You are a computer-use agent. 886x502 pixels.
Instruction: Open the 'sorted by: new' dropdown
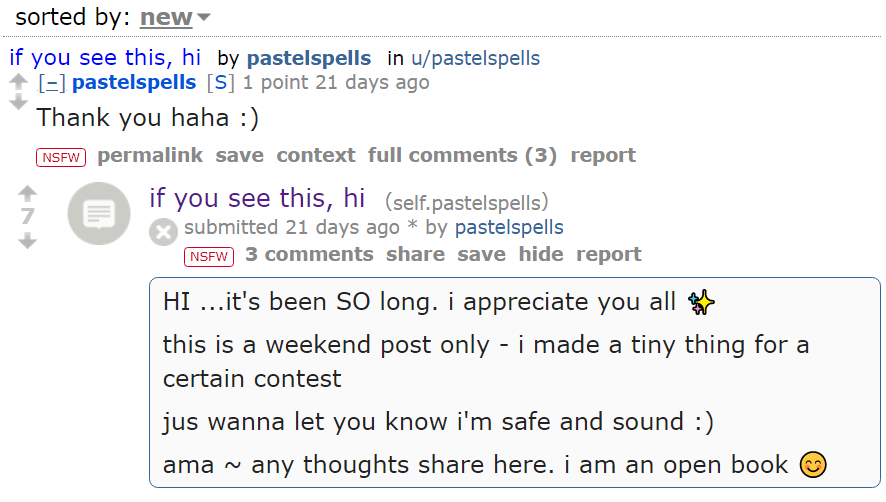coord(175,17)
